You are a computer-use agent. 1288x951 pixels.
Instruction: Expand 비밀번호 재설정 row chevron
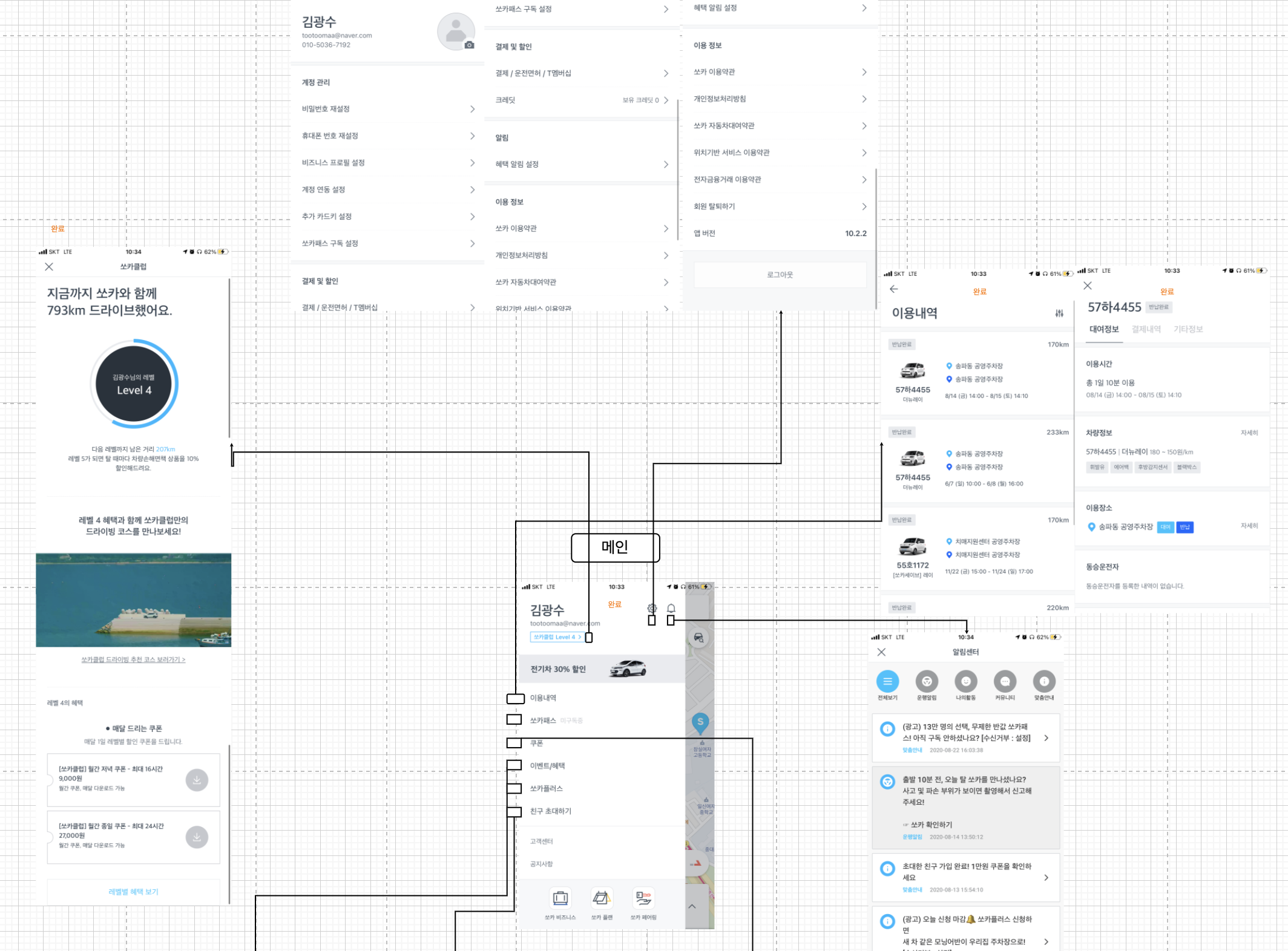(x=472, y=109)
